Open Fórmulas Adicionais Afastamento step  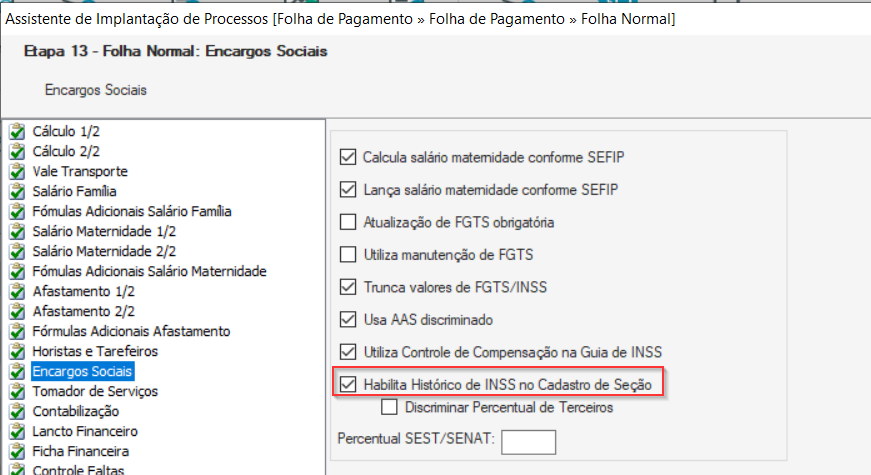point(131,331)
